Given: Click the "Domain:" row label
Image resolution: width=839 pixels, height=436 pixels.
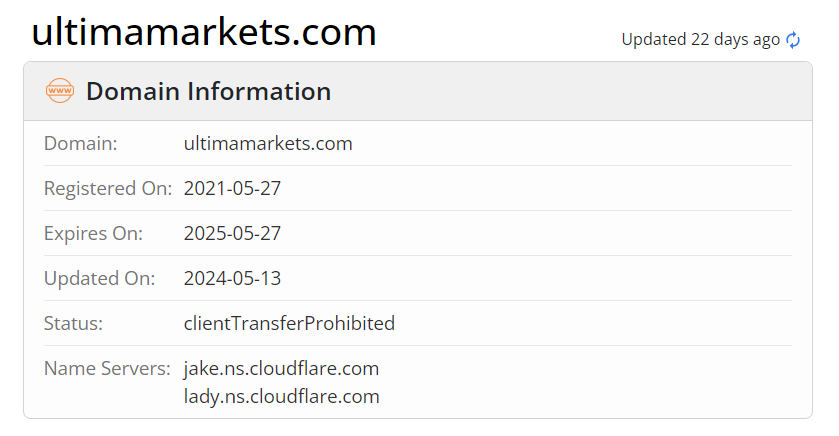Looking at the screenshot, I should pyautogui.click(x=81, y=143).
